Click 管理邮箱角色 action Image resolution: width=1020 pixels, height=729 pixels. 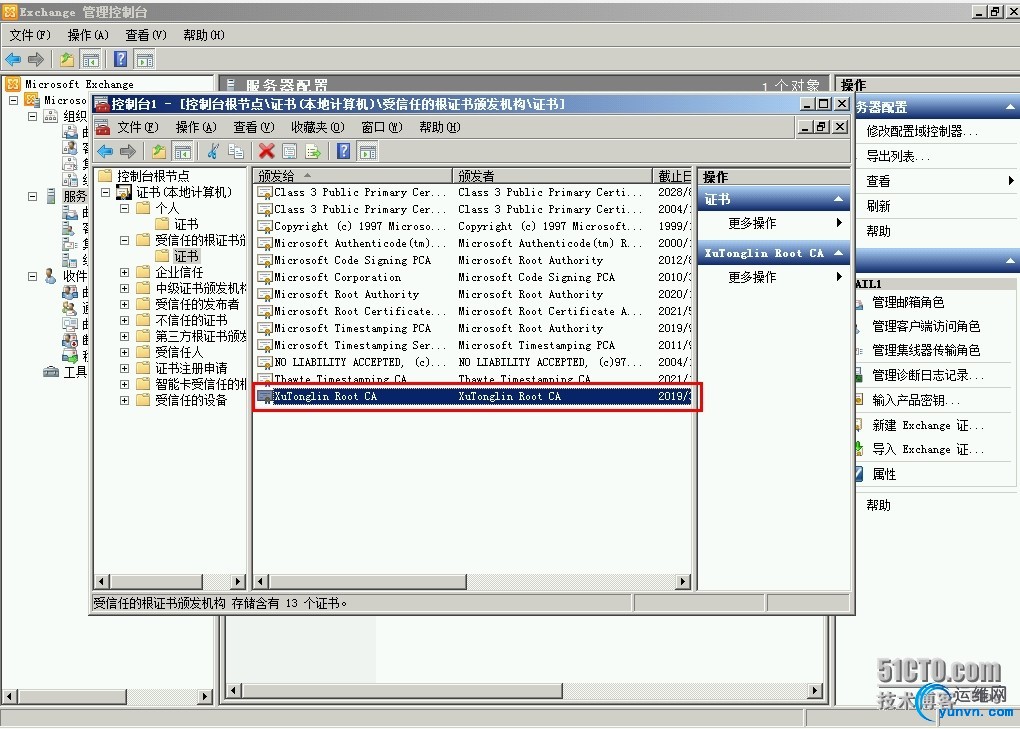(908, 302)
